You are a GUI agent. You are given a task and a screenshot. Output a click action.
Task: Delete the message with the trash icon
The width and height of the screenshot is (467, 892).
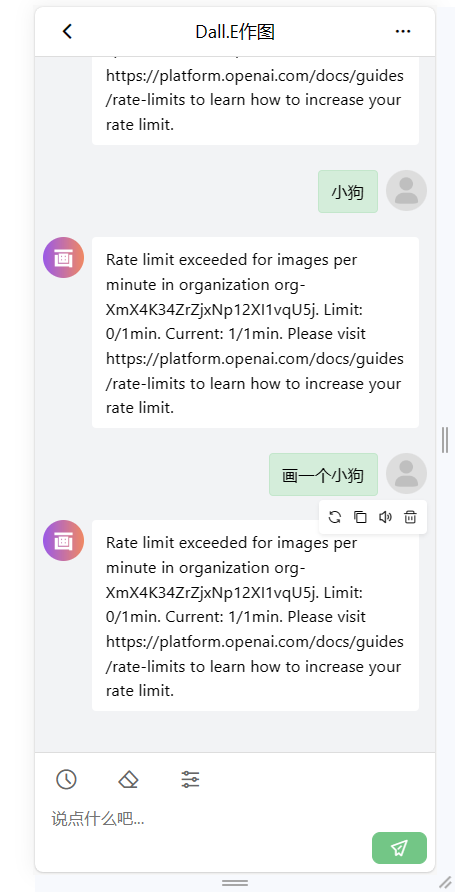click(x=410, y=517)
